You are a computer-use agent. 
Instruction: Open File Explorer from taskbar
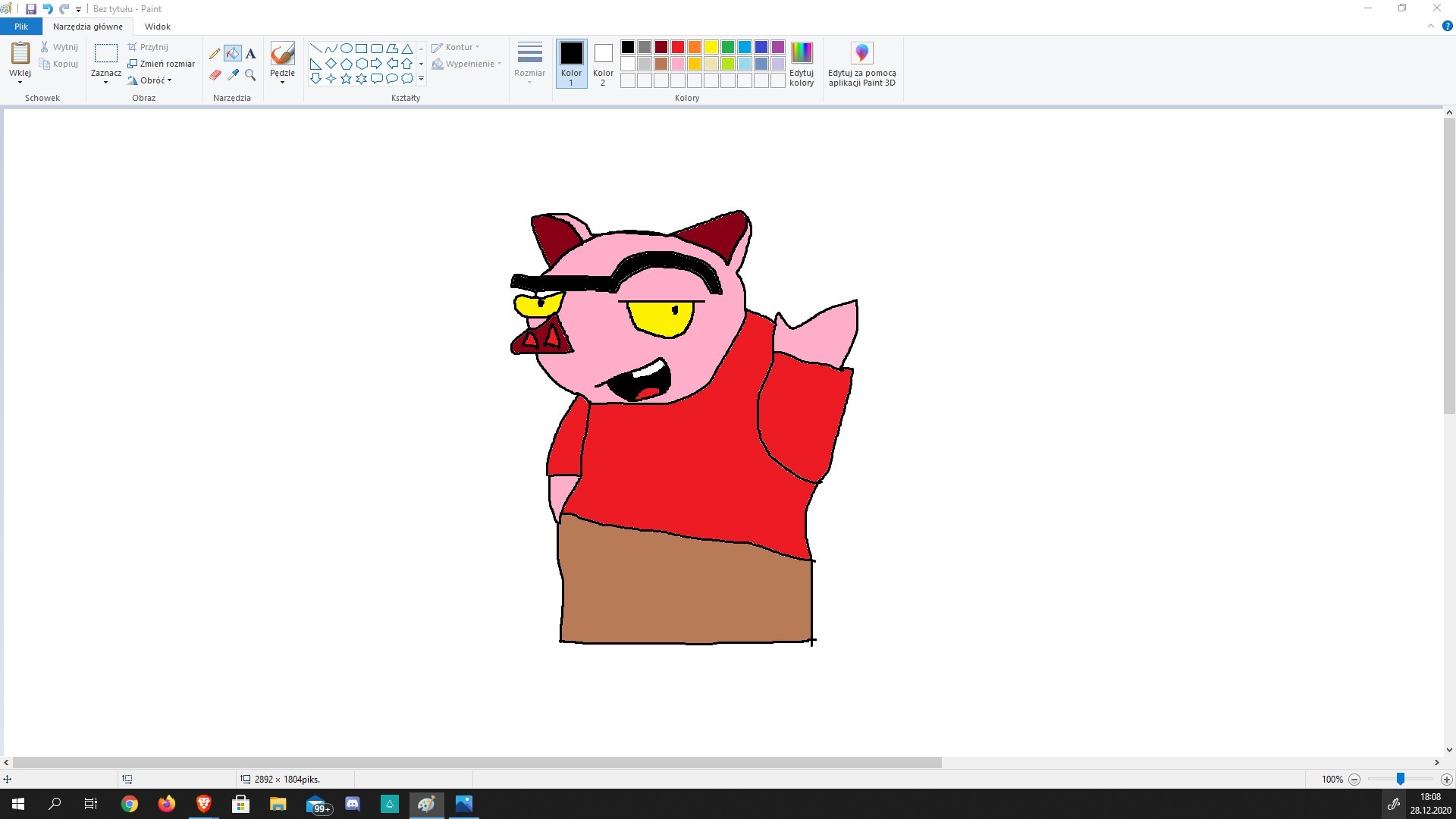coord(278,804)
